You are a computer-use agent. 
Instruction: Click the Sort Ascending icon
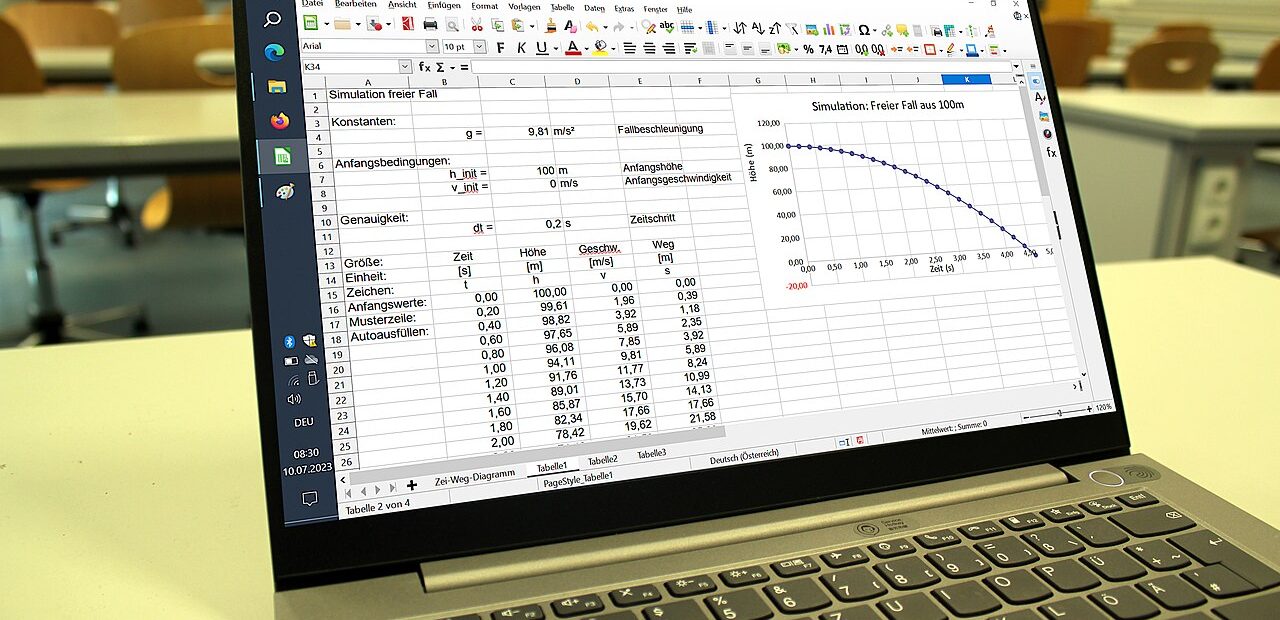pos(758,28)
